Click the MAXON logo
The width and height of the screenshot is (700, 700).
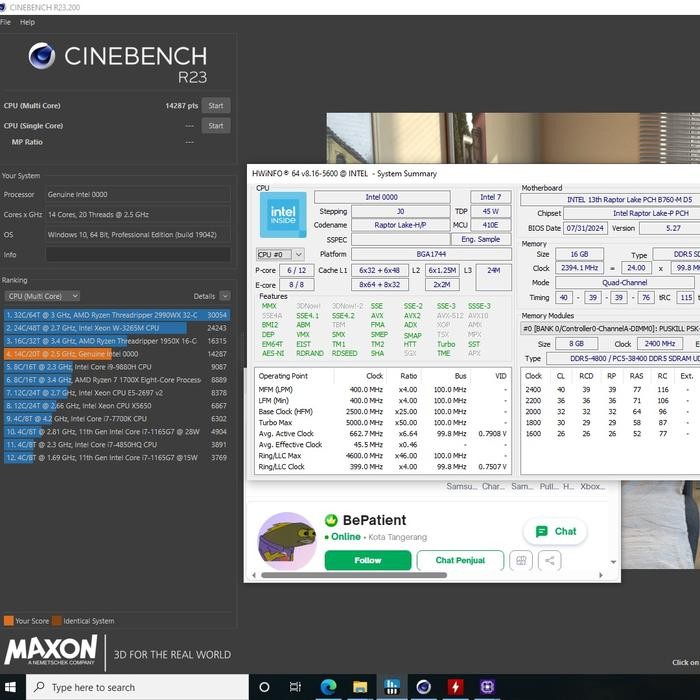[x=51, y=650]
